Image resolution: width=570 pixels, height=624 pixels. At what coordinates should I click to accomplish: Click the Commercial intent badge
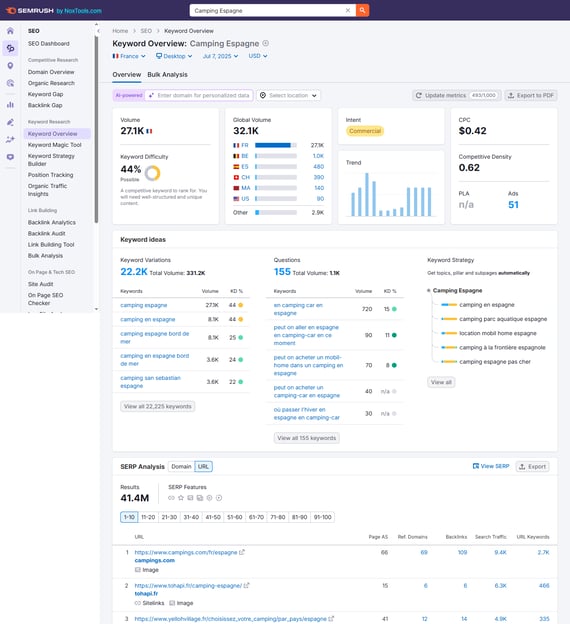coord(365,131)
